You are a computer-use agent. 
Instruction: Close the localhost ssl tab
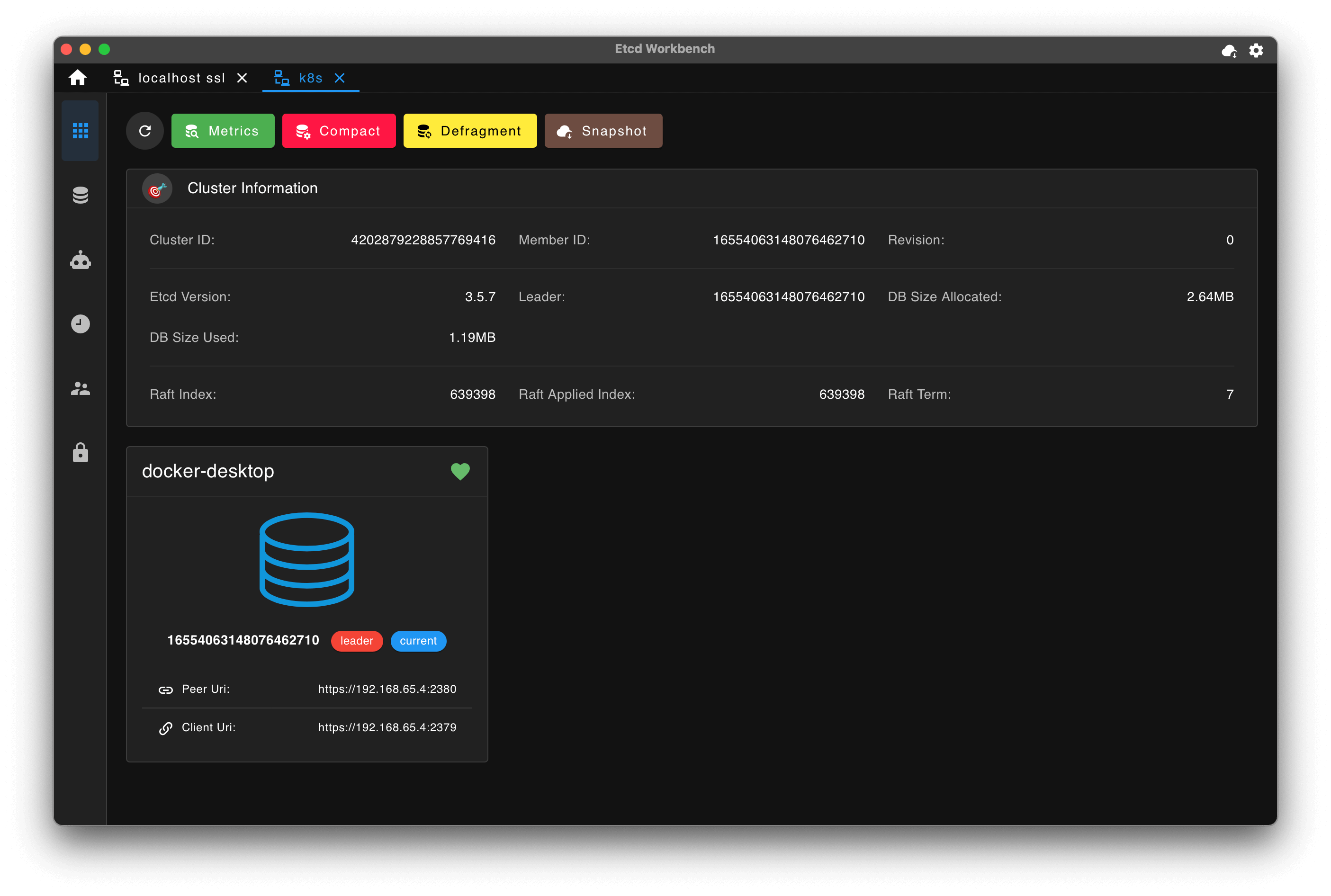point(243,78)
